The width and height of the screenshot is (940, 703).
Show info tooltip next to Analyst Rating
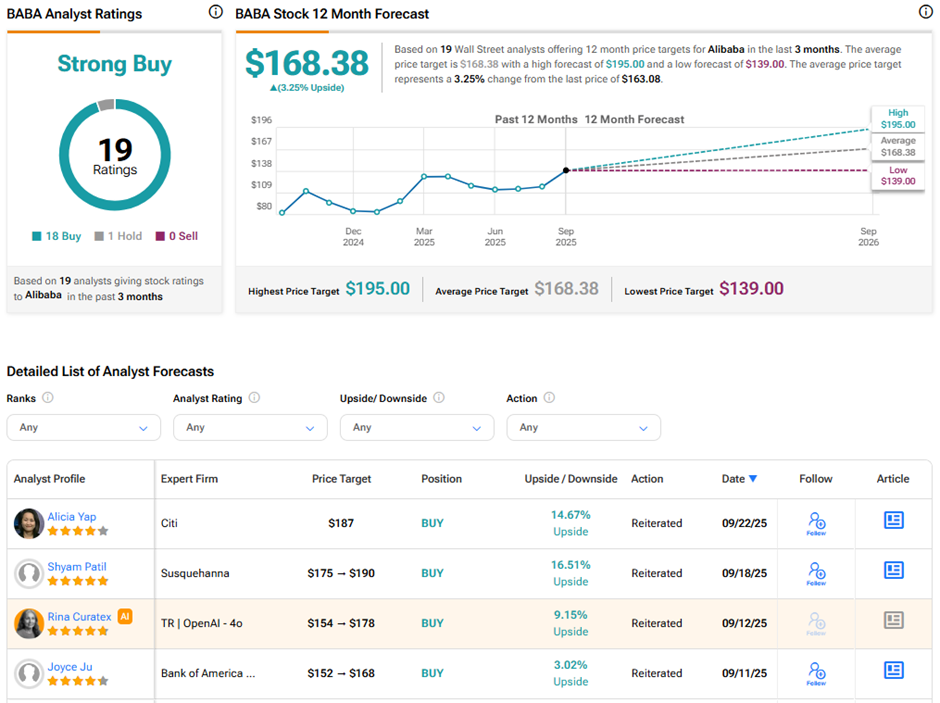click(x=254, y=398)
